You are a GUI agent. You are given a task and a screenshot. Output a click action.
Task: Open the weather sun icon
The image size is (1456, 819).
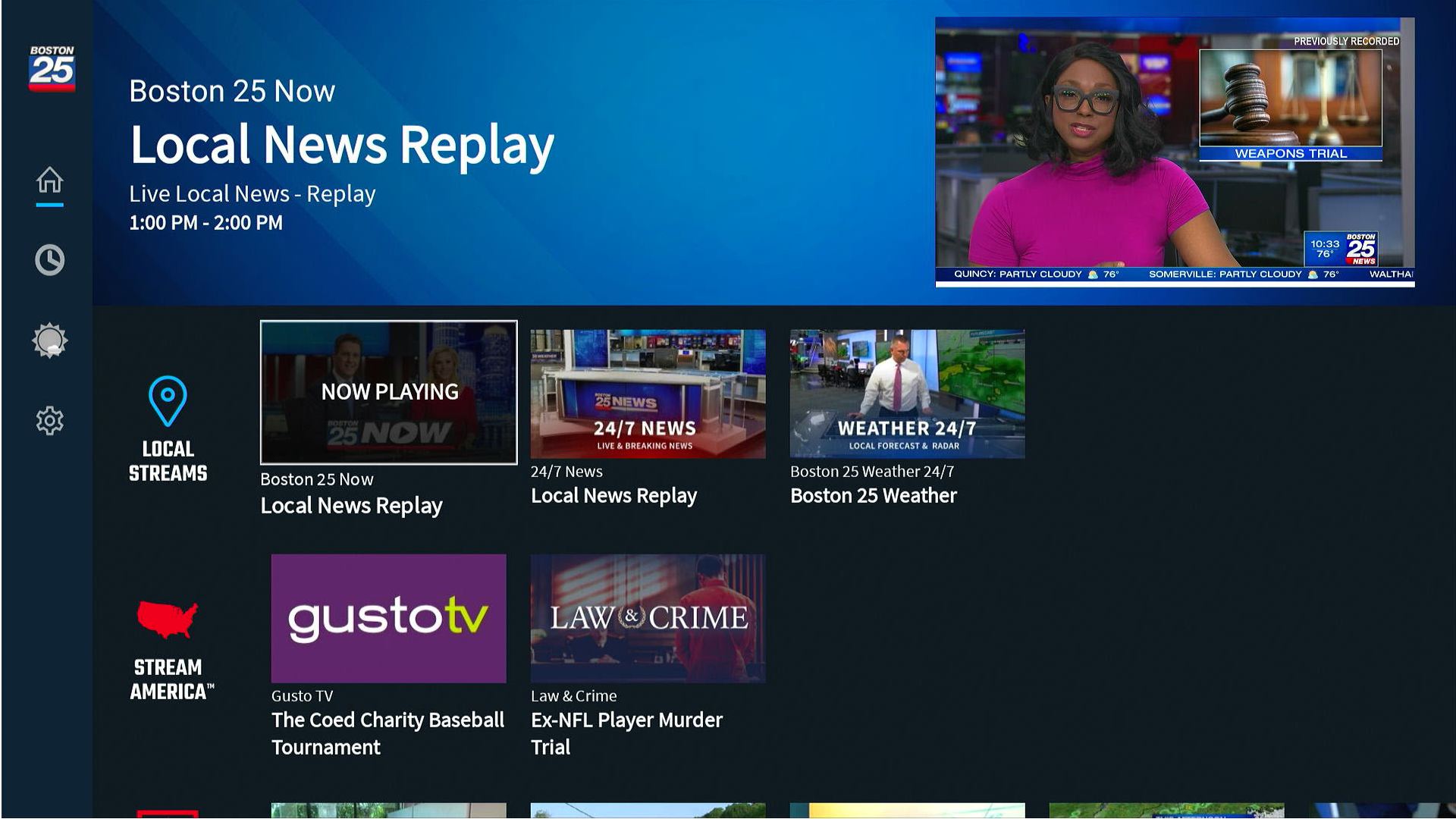(x=50, y=340)
